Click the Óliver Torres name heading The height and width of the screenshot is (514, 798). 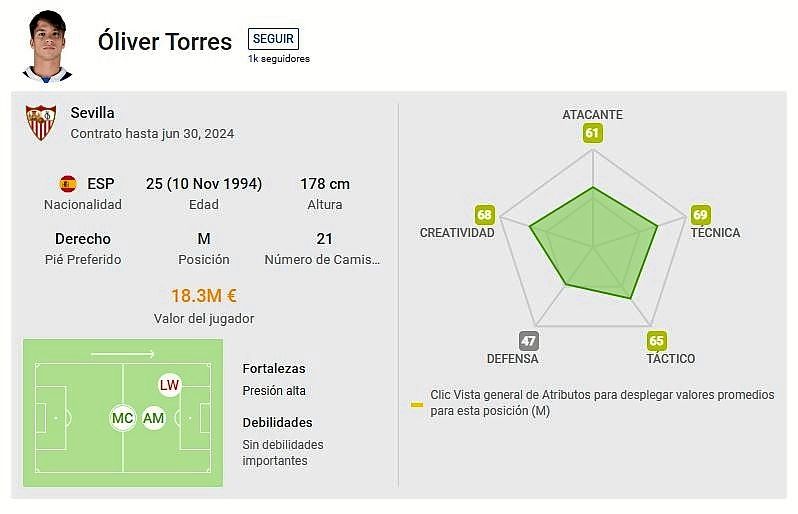165,42
